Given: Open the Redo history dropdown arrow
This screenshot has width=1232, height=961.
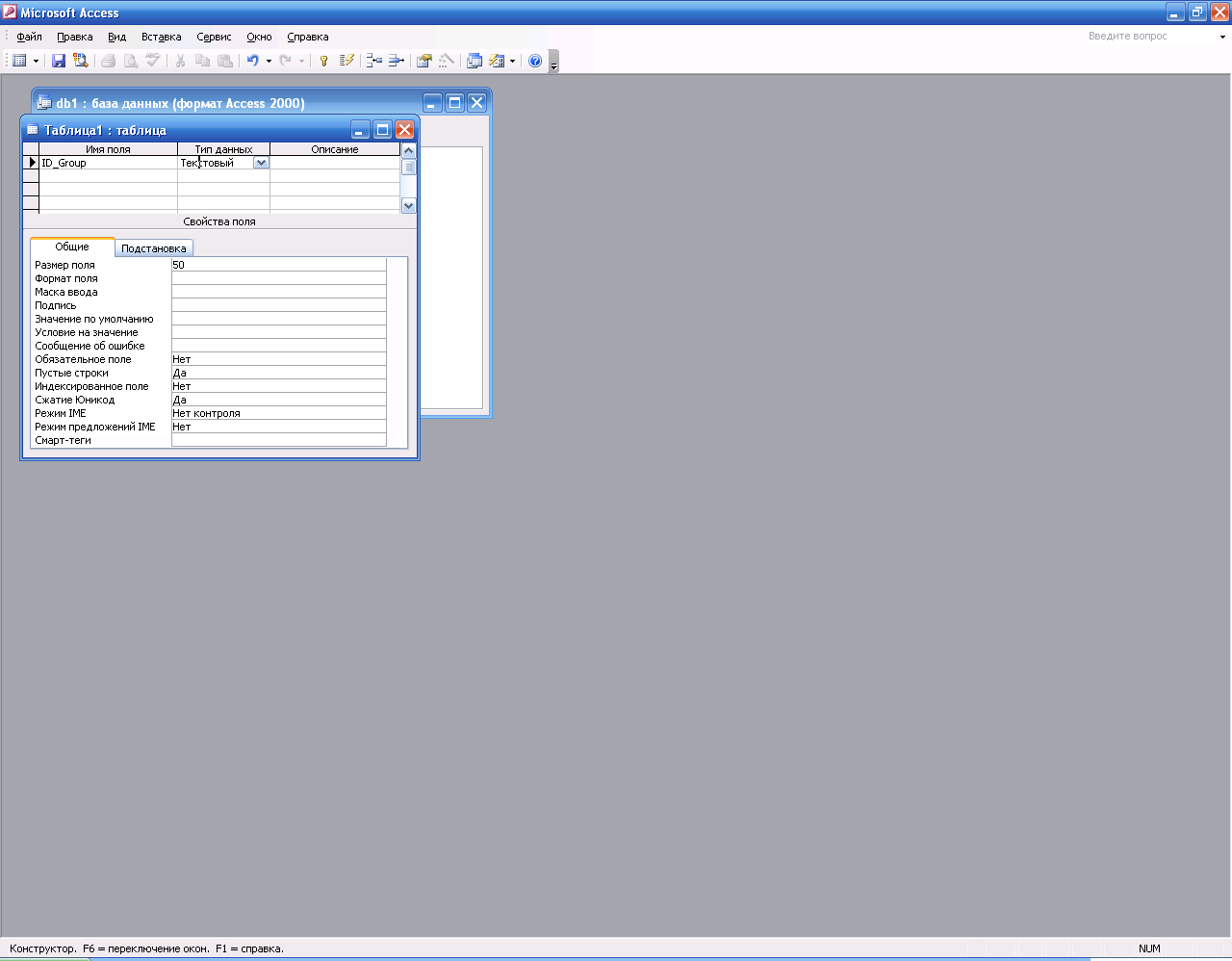Looking at the screenshot, I should point(301,61).
